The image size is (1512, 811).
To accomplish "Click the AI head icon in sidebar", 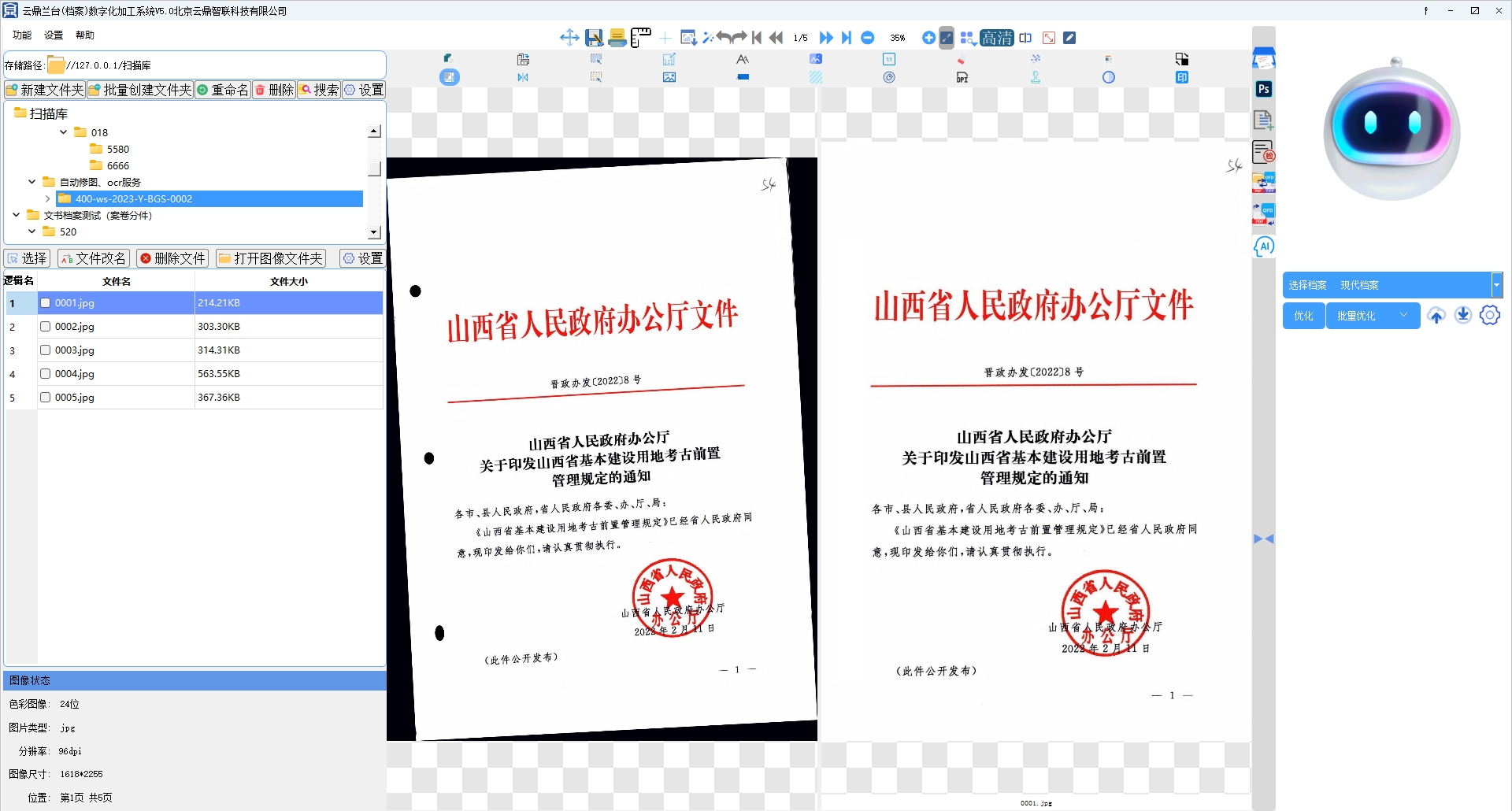I will coord(1263,246).
